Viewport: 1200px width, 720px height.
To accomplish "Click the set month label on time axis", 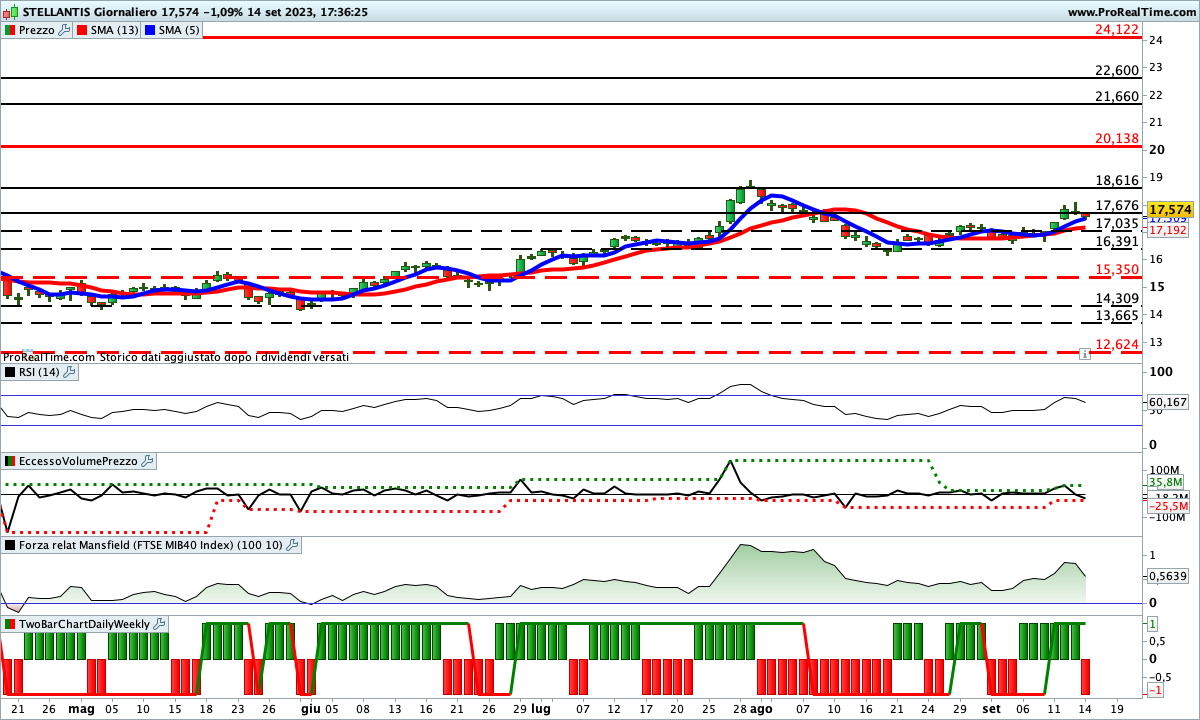I will [990, 708].
